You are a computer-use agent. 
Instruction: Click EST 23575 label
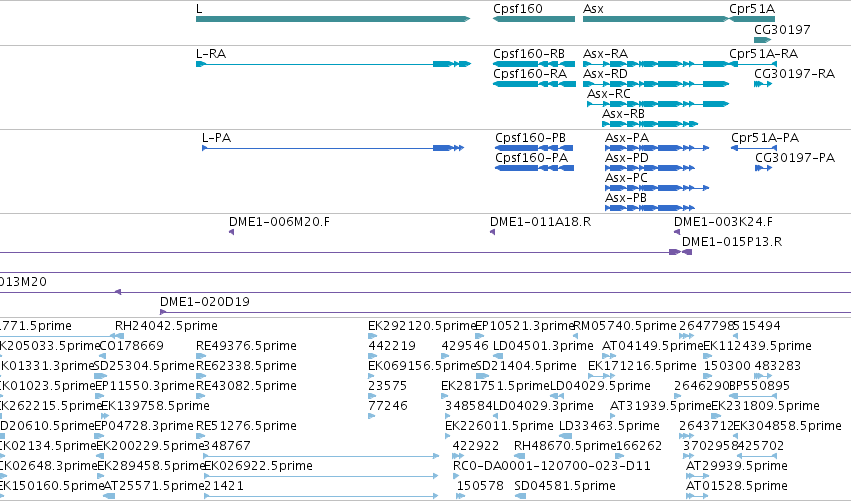pos(388,386)
